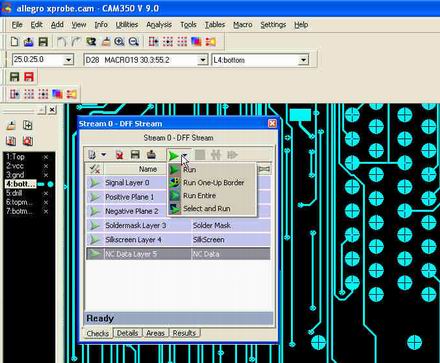Switch to the Details tab
This screenshot has width=440, height=363.
pos(127,333)
